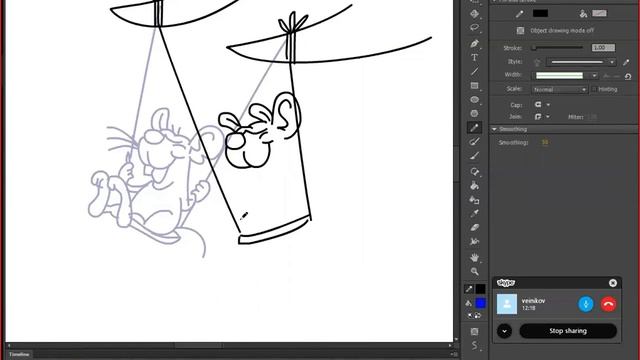The width and height of the screenshot is (640, 360).
Task: Click the edit stroke style pencil icon
Action: click(x=626, y=62)
